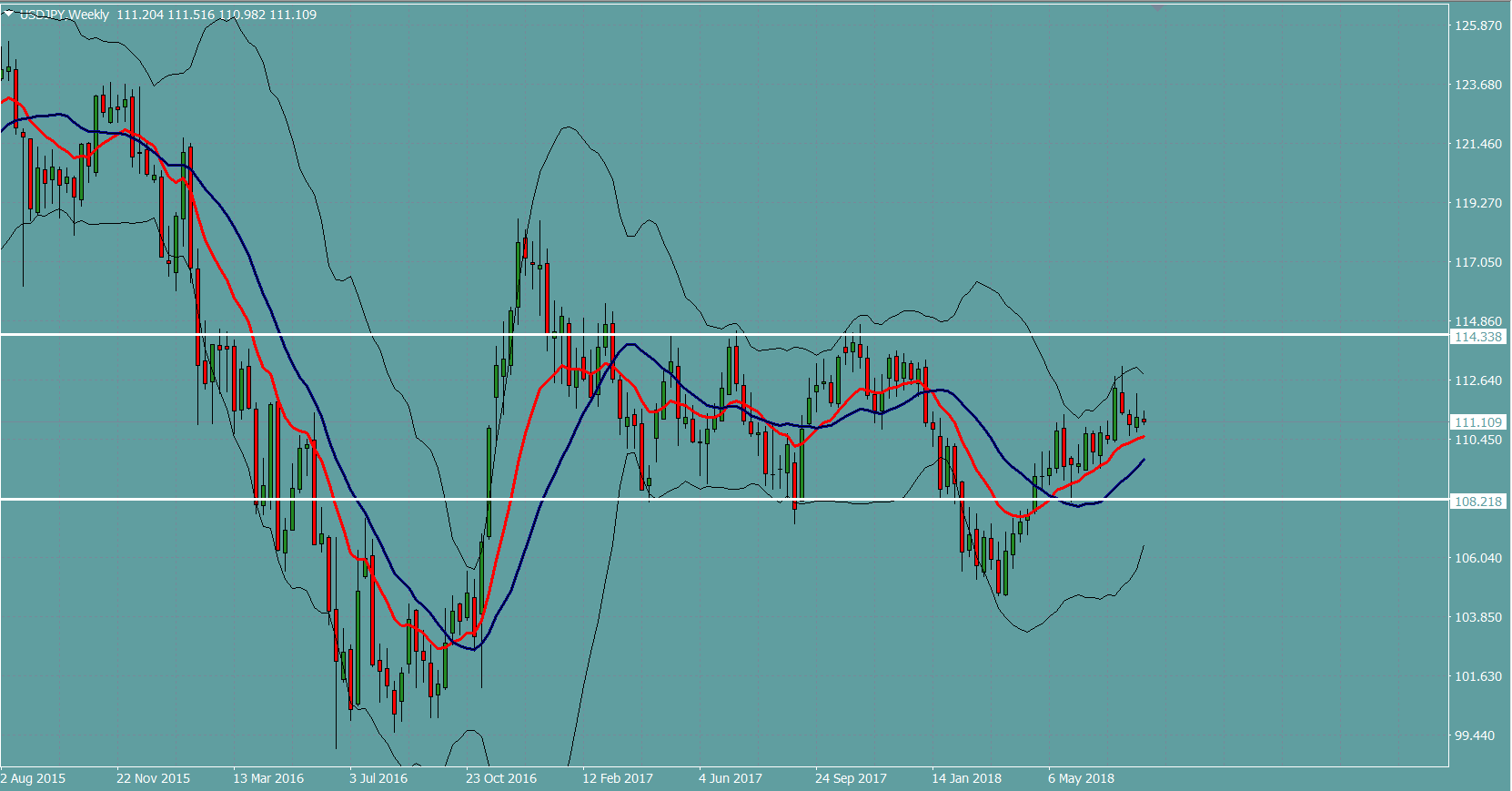Click the current price label 111.109
The height and width of the screenshot is (791, 1512).
(x=1478, y=422)
